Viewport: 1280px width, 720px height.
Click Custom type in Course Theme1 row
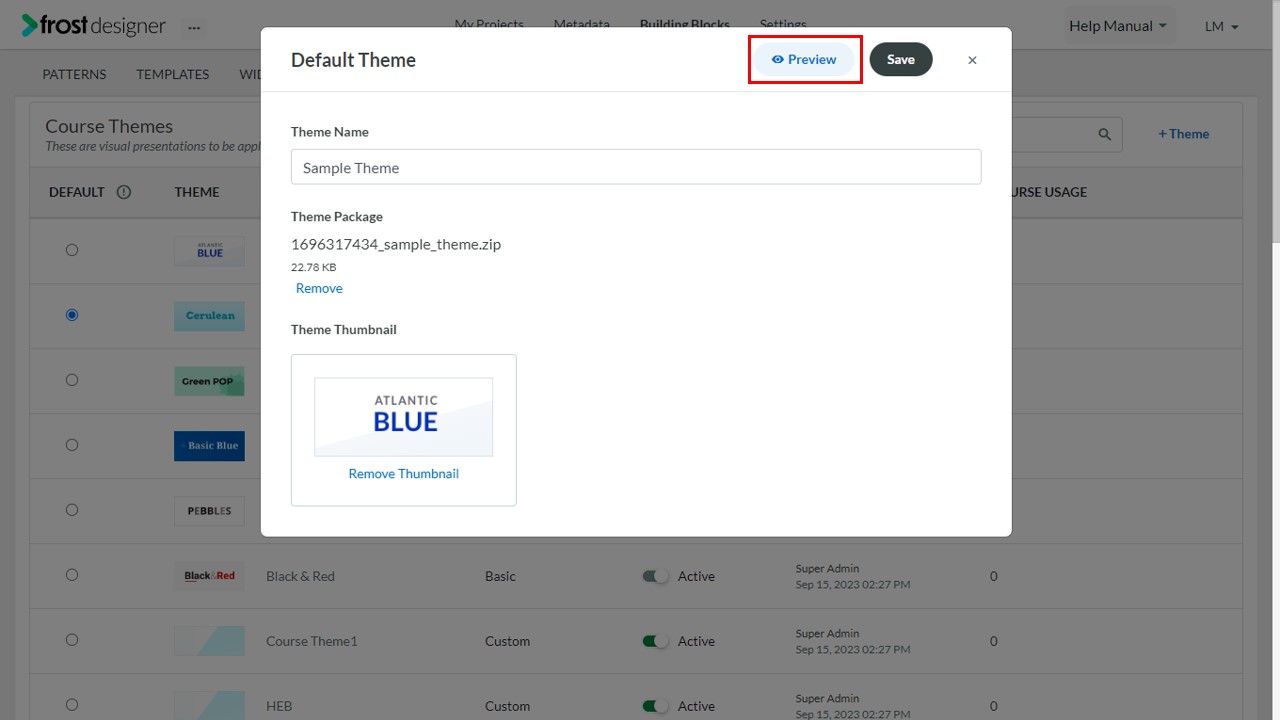(507, 641)
